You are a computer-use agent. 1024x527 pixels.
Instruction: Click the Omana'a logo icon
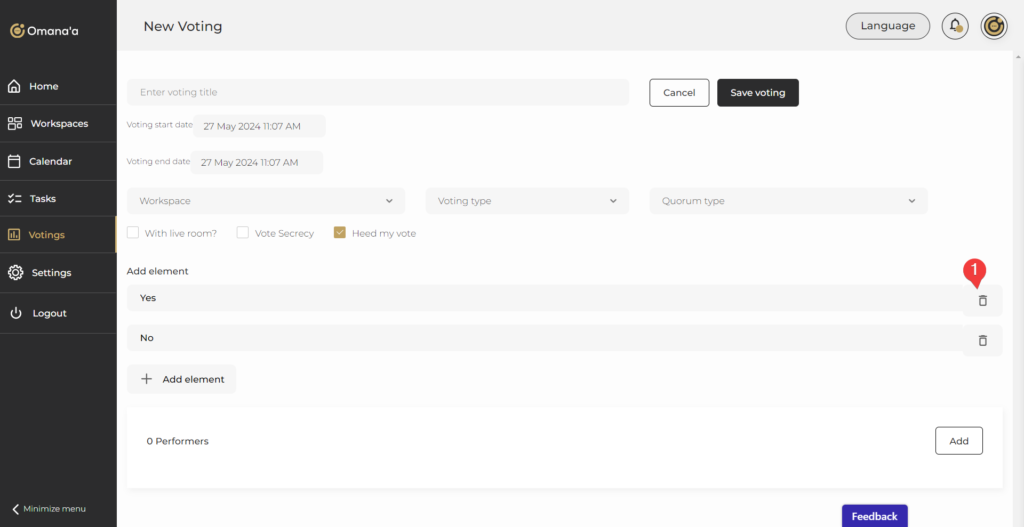17,31
